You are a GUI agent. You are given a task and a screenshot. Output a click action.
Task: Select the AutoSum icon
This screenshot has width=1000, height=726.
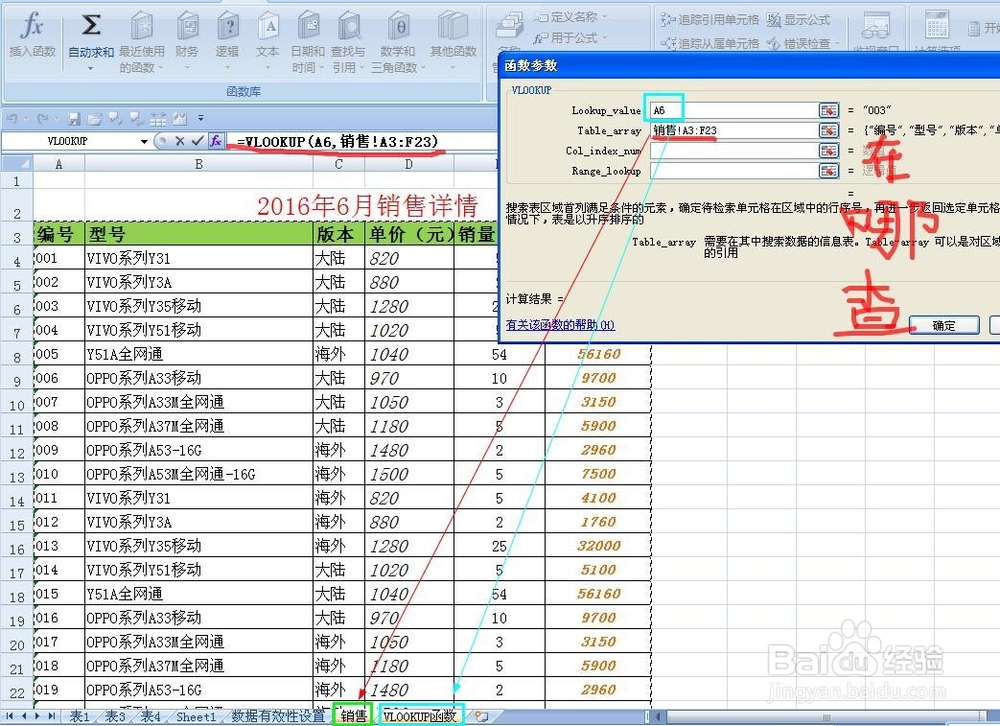click(x=90, y=22)
